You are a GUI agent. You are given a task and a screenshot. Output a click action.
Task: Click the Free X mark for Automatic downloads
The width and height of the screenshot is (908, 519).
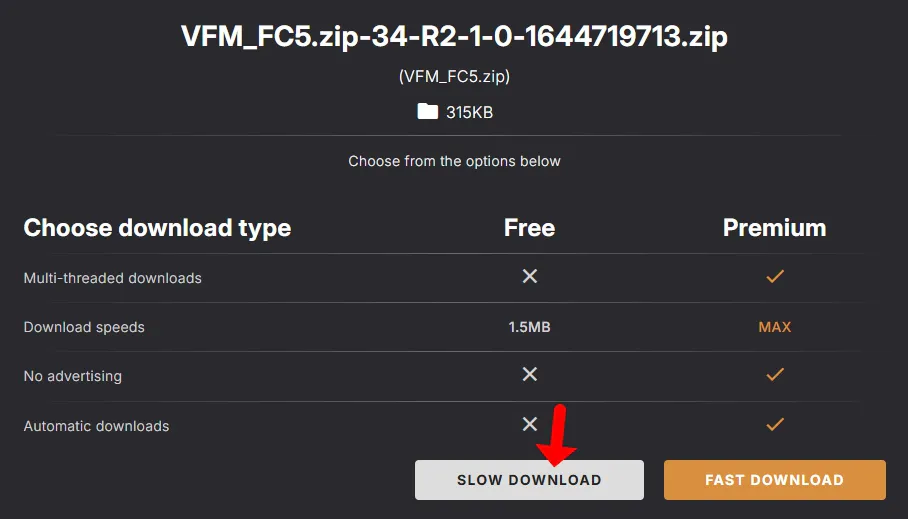(530, 424)
